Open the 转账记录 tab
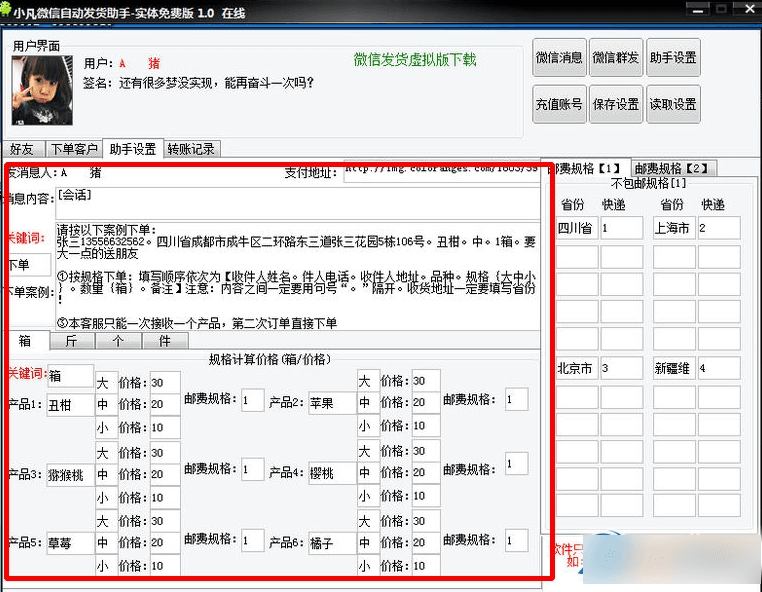This screenshot has width=762, height=592. point(190,149)
